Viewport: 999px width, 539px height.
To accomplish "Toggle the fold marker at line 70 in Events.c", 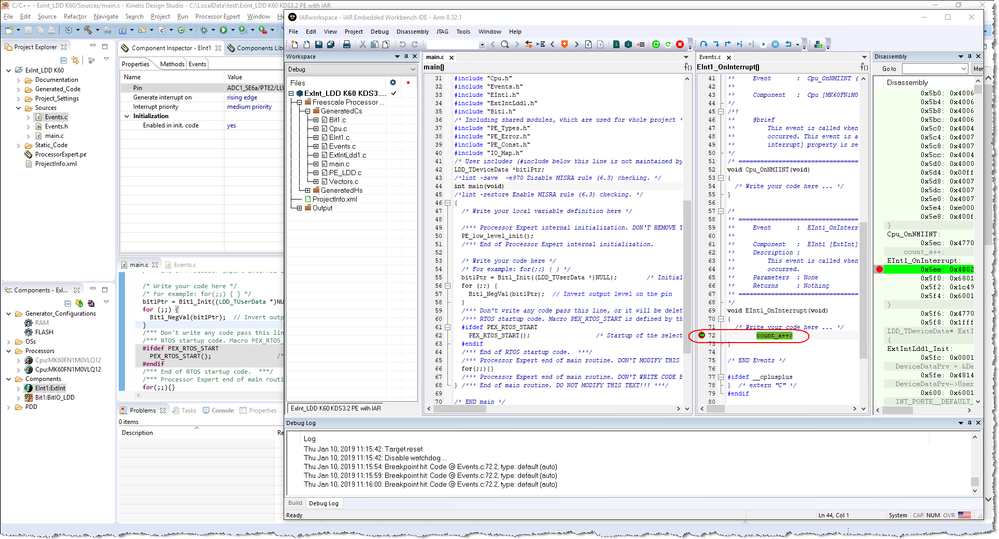I will coord(721,319).
